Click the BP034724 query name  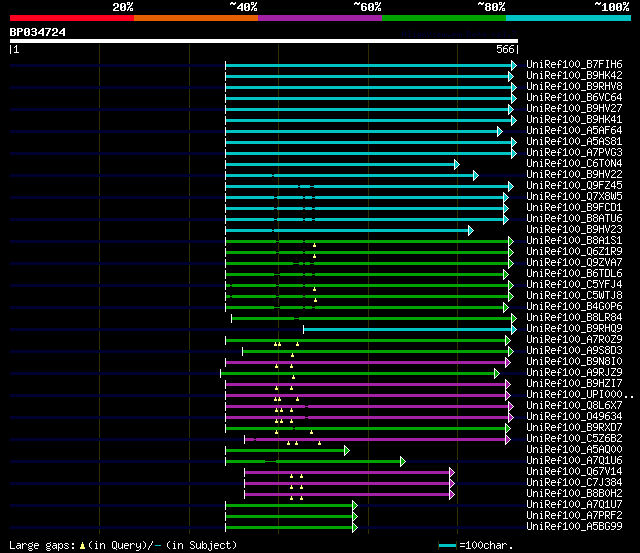[x=38, y=33]
